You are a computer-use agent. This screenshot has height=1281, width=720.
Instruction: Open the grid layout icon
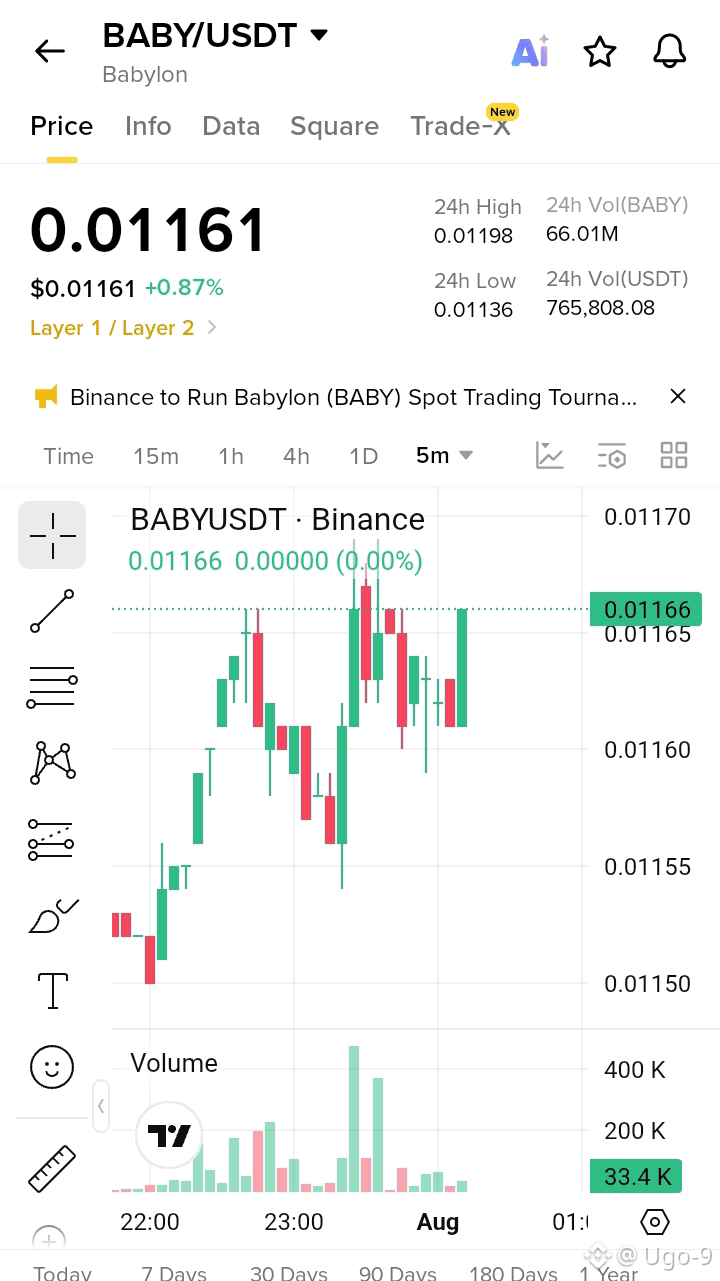point(674,456)
